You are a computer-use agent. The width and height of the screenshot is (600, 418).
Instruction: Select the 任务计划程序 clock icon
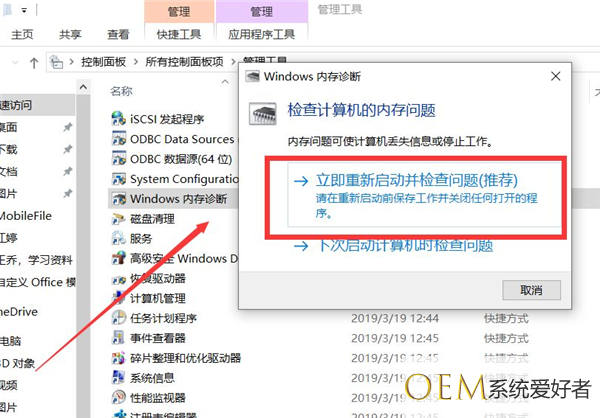(x=118, y=317)
